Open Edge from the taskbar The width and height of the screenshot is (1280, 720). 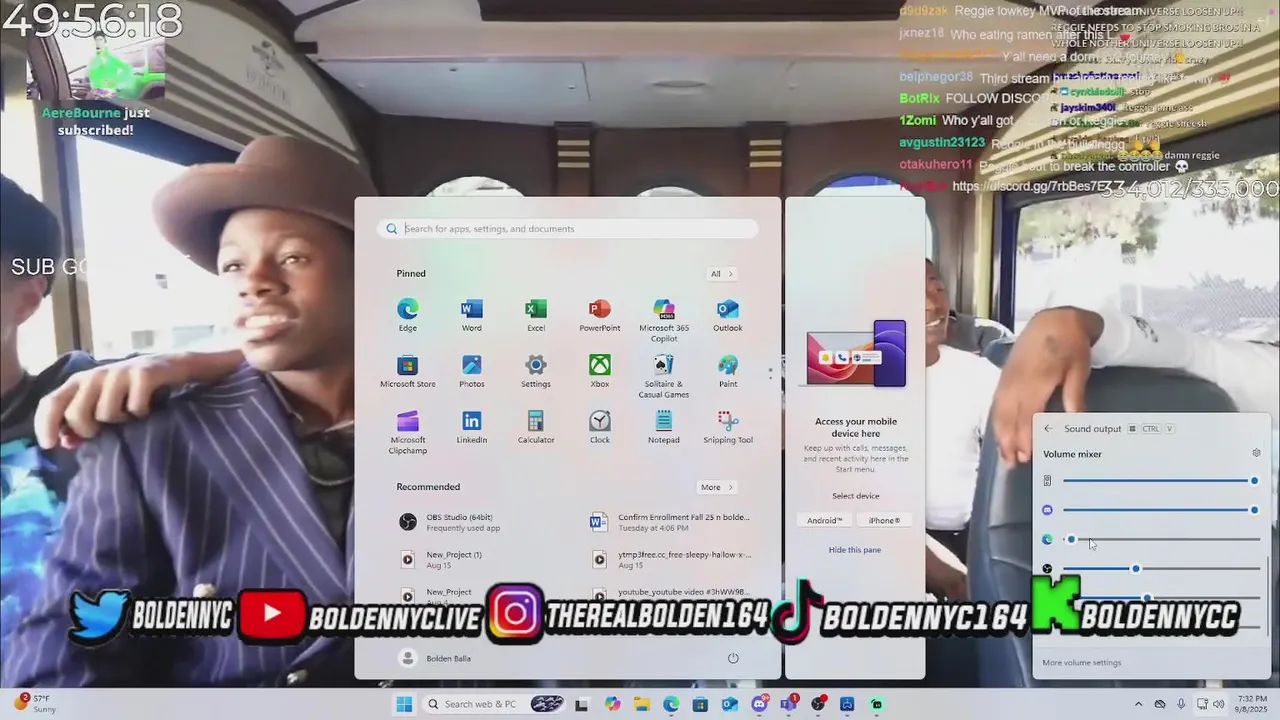(x=670, y=704)
